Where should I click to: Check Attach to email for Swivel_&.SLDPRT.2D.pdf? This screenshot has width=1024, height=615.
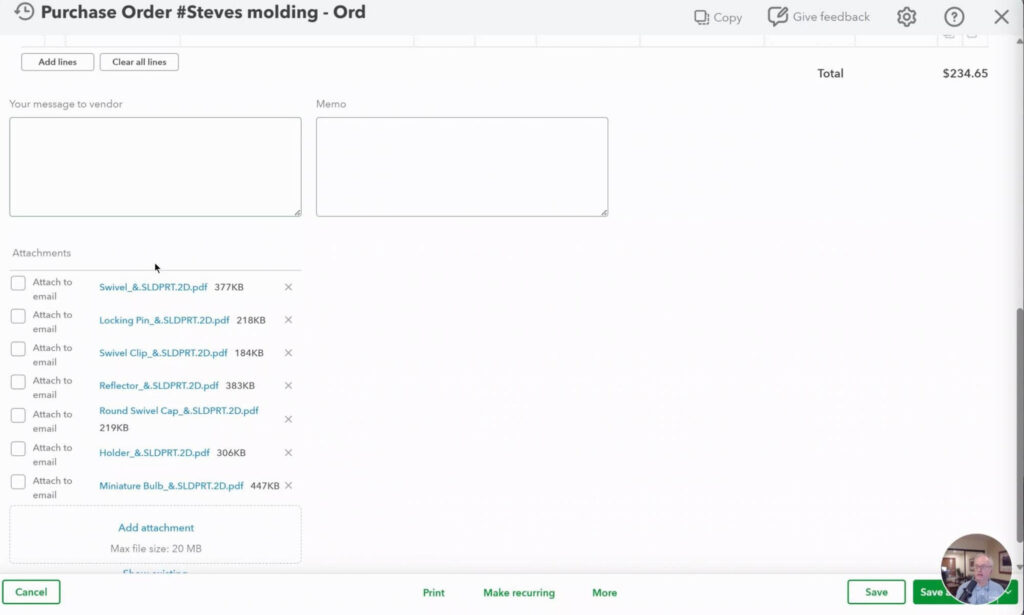point(18,283)
